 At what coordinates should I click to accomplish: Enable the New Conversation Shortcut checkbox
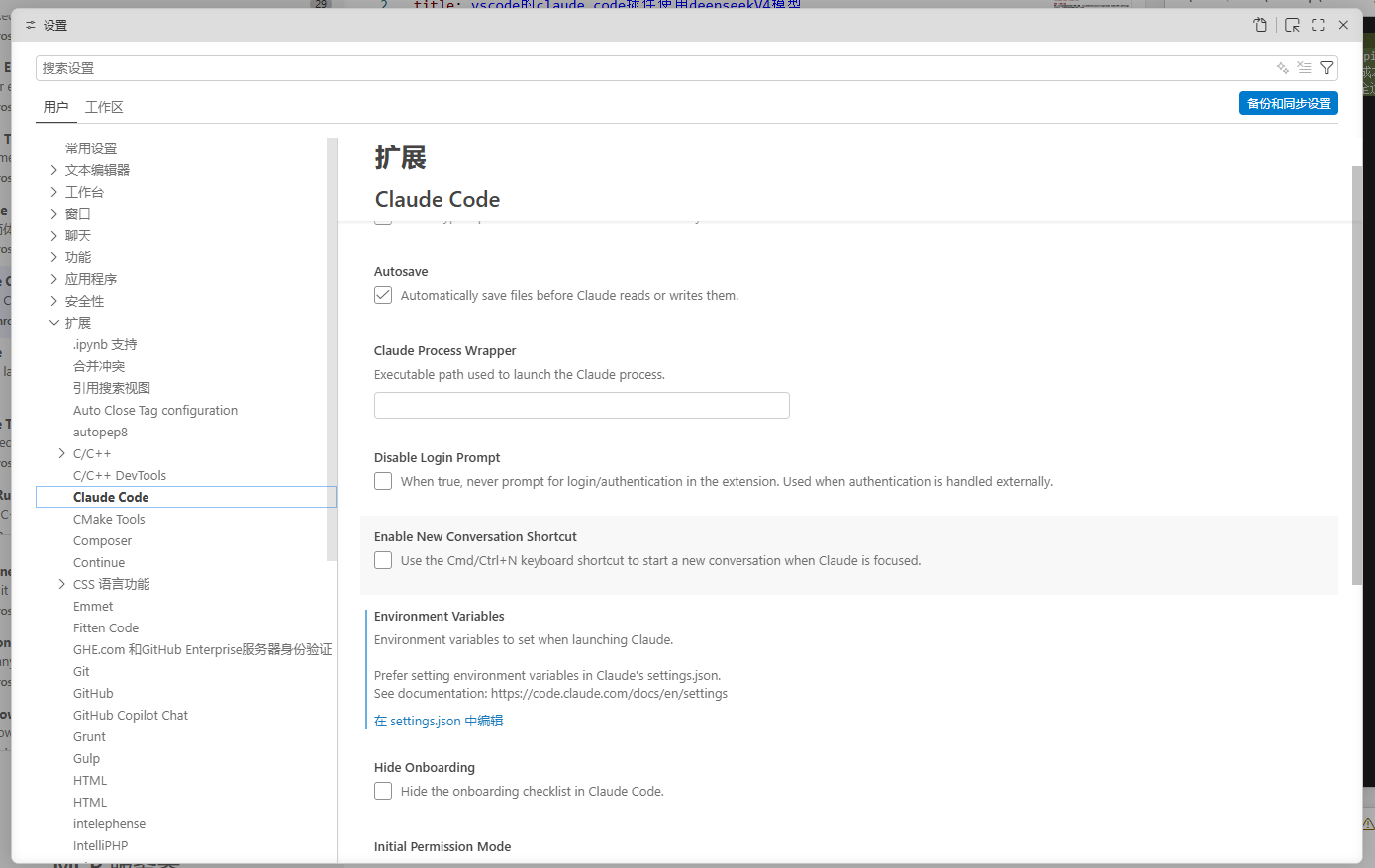pyautogui.click(x=383, y=560)
